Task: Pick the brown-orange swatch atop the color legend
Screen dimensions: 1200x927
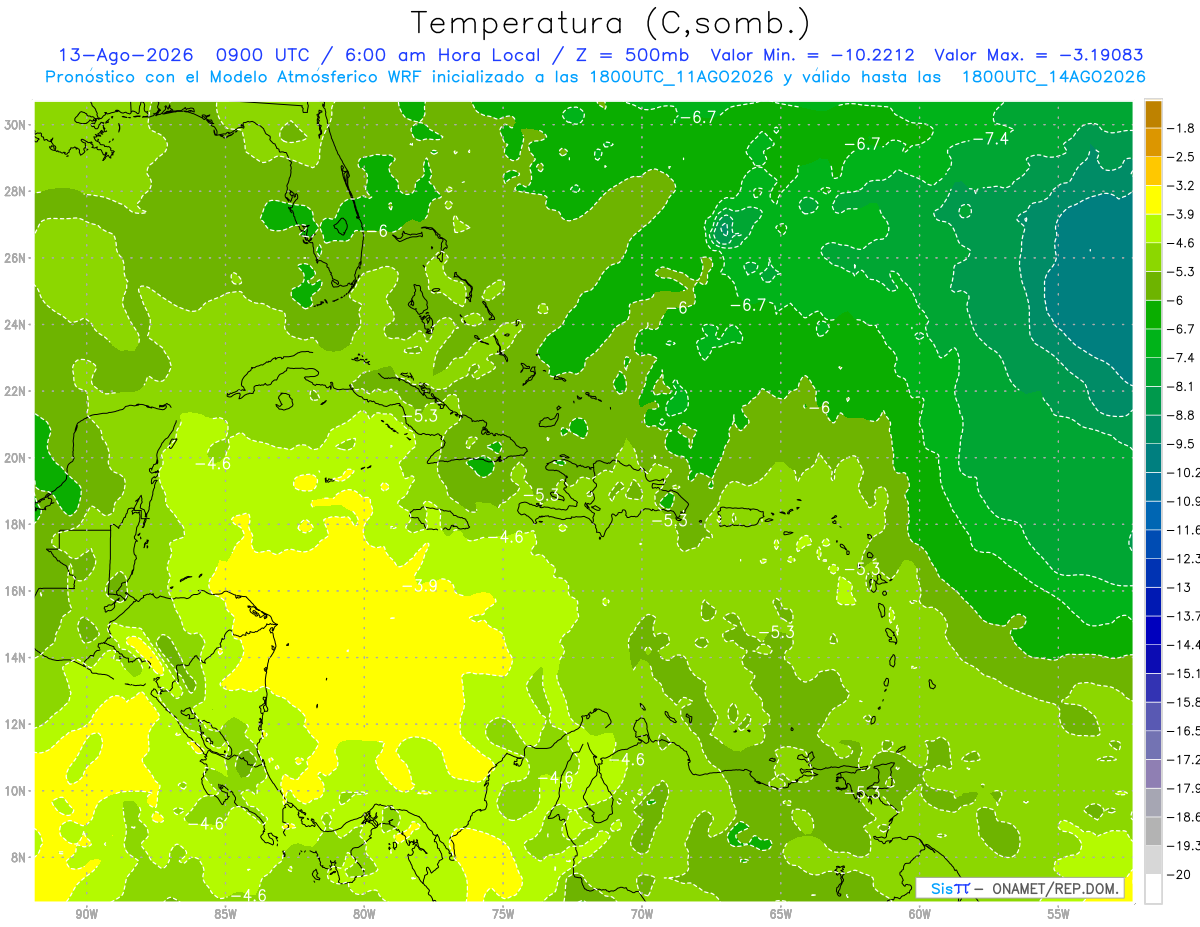Action: tap(1153, 114)
